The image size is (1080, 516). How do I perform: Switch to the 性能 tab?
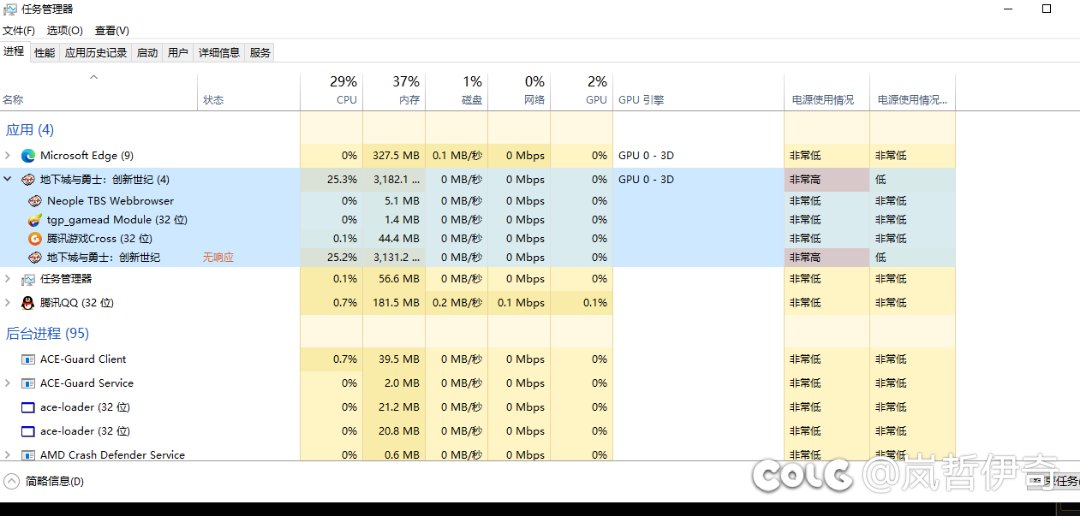click(44, 53)
